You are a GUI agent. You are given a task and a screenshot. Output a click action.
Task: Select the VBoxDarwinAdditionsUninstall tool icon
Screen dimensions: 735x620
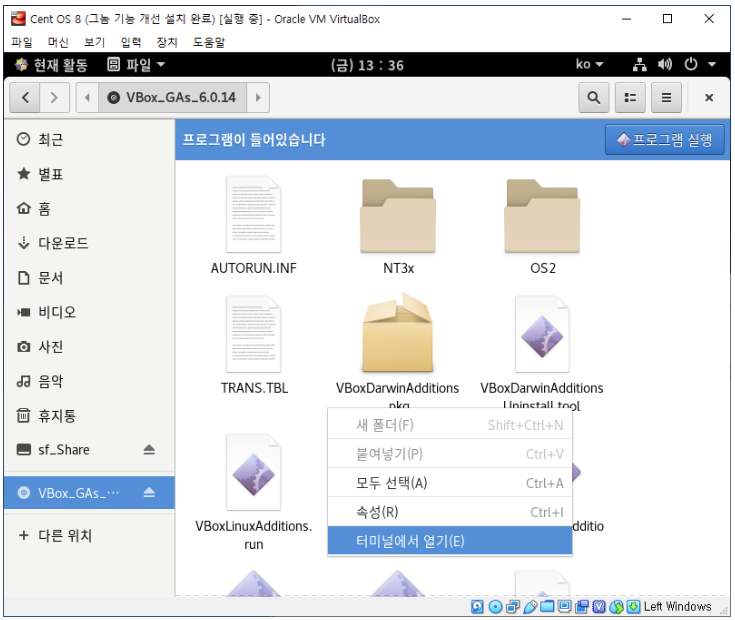point(542,334)
